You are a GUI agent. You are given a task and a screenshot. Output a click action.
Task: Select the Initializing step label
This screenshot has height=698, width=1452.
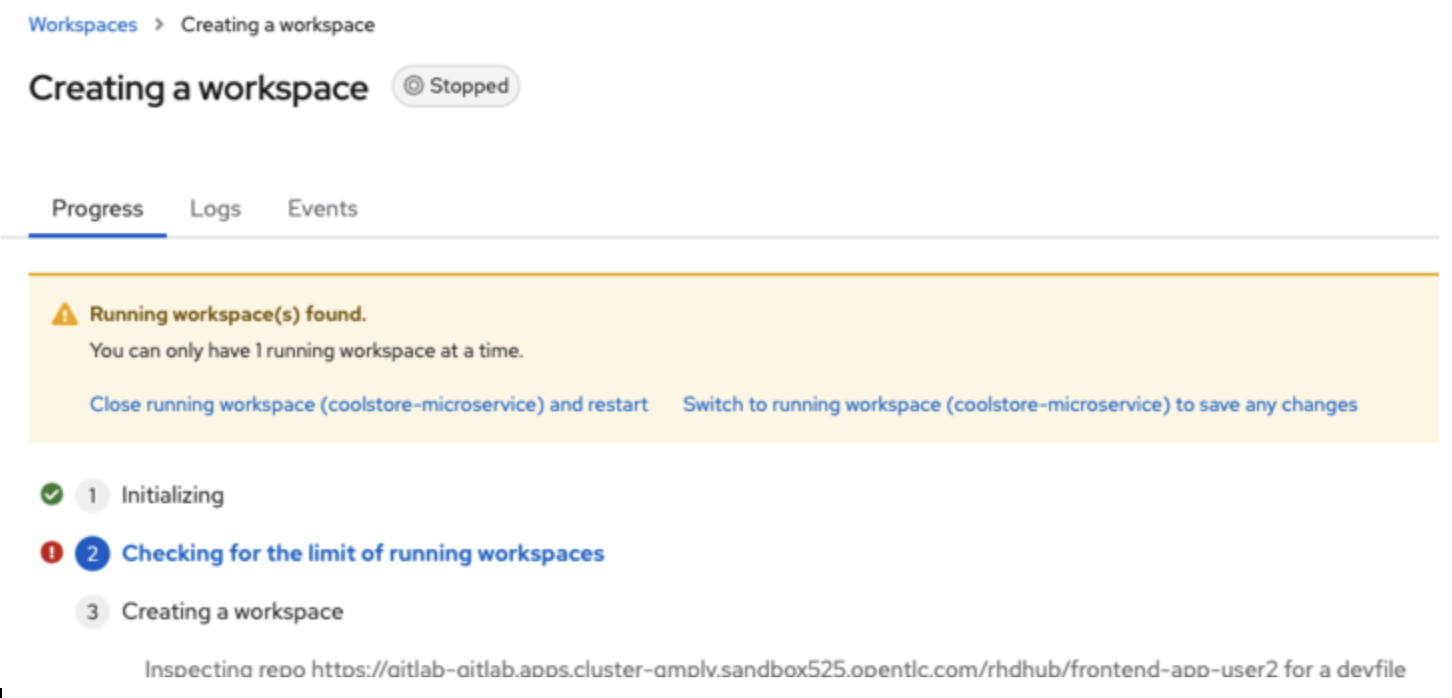(173, 495)
